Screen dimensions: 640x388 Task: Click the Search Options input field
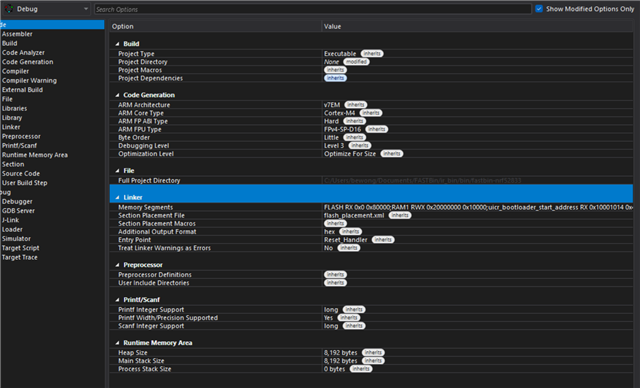(x=313, y=9)
